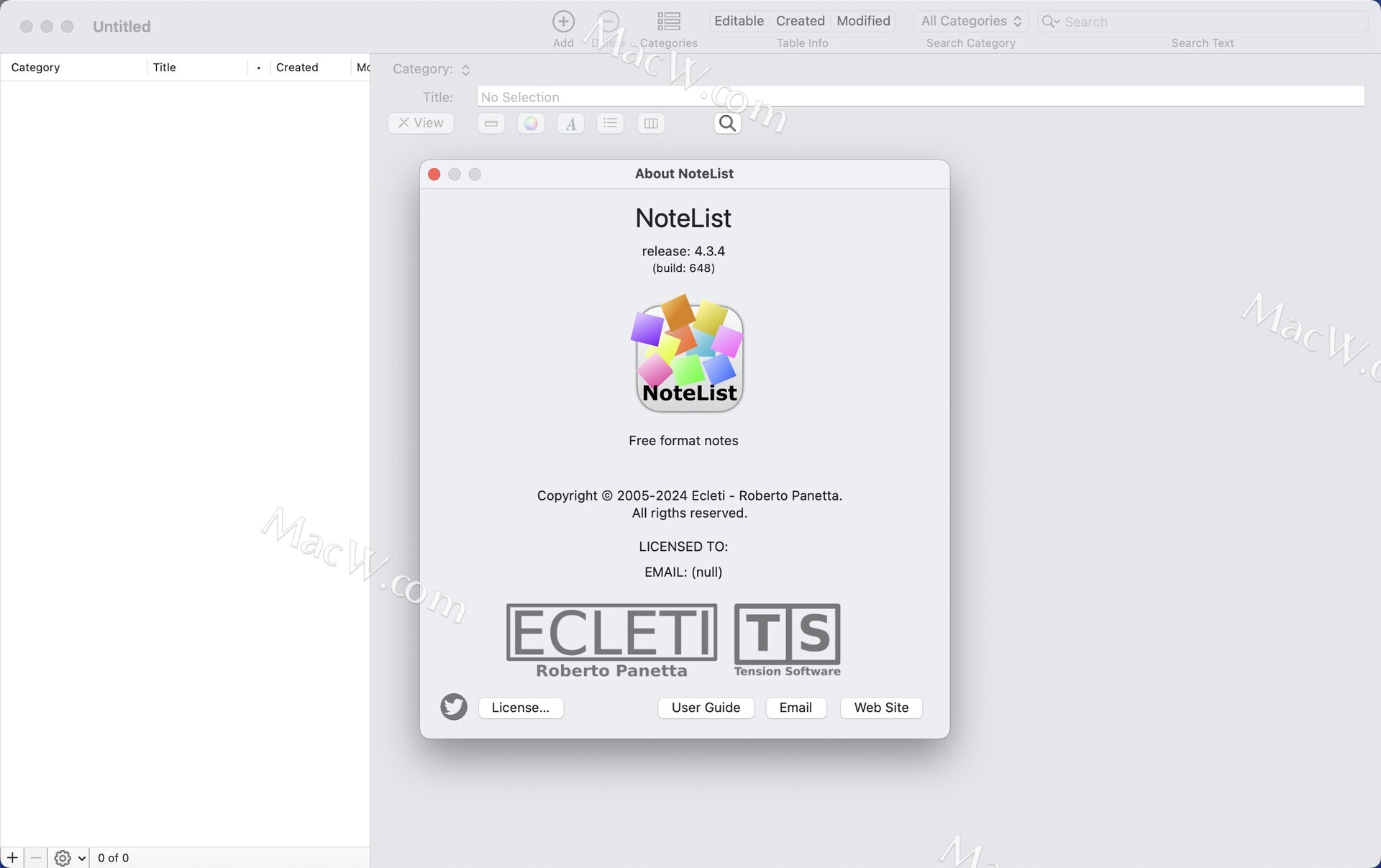Click the NoteList app icon image
The image size is (1381, 868).
tap(688, 353)
